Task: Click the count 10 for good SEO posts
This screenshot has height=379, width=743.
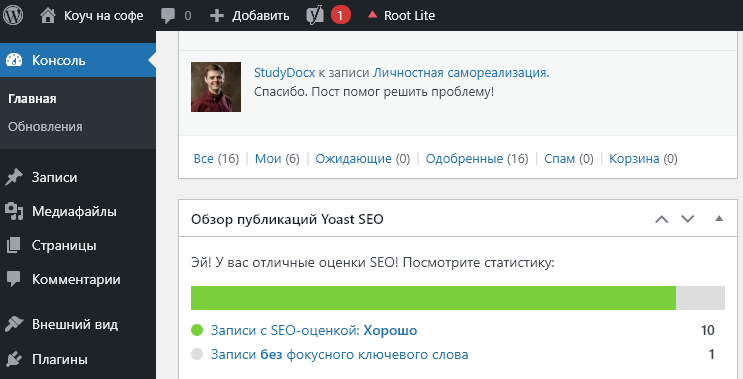Action: click(x=707, y=330)
